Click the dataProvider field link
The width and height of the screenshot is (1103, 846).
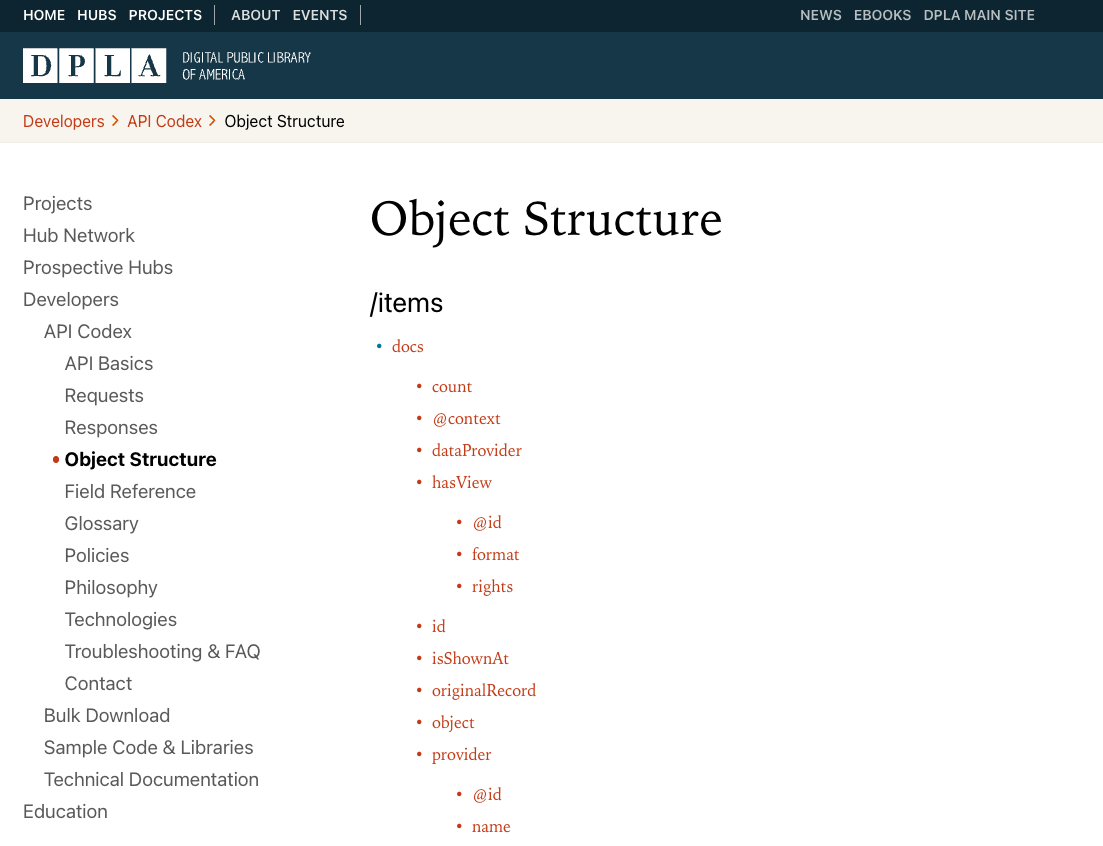tap(477, 451)
